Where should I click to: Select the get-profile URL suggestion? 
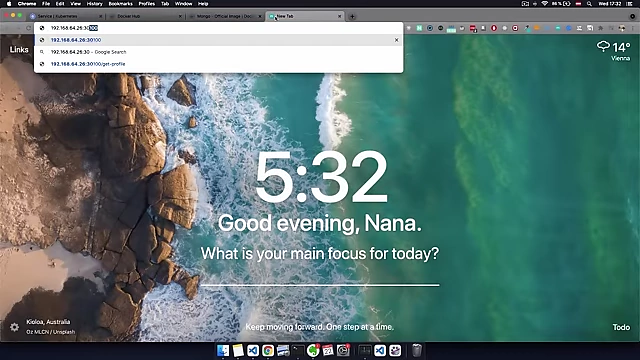pyautogui.click(x=218, y=64)
